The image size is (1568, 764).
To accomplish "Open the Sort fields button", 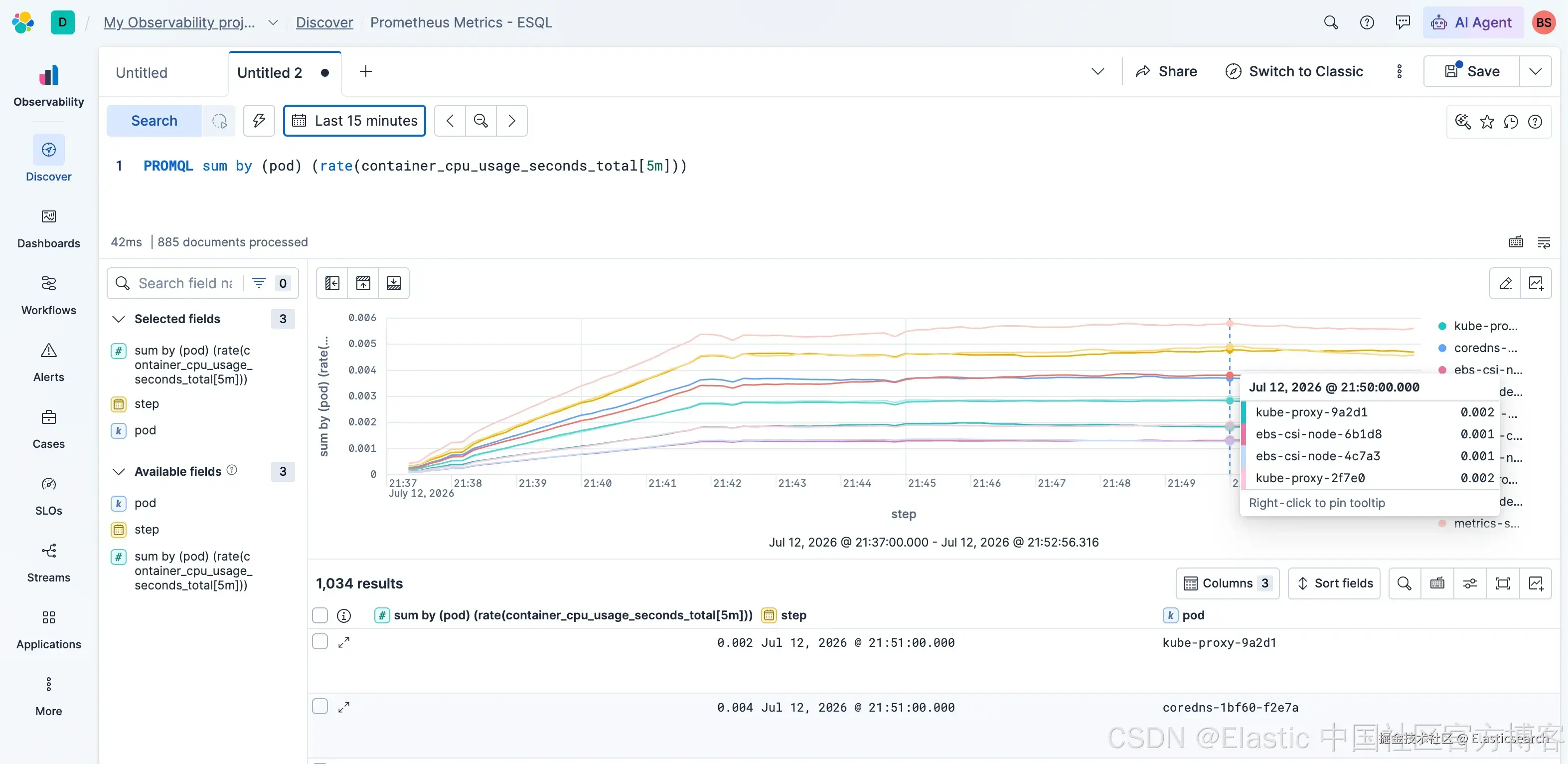I will pyautogui.click(x=1334, y=583).
